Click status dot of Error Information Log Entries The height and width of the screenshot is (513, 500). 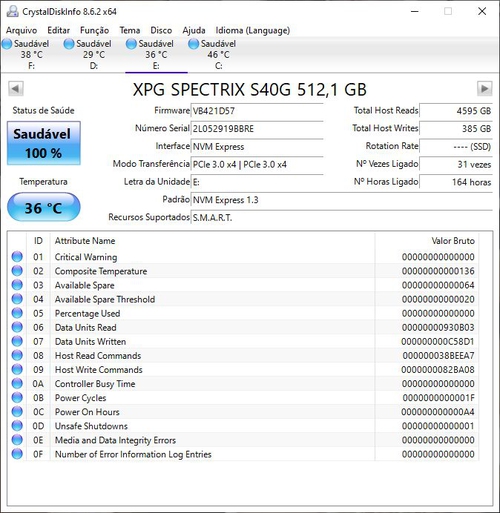tap(17, 454)
